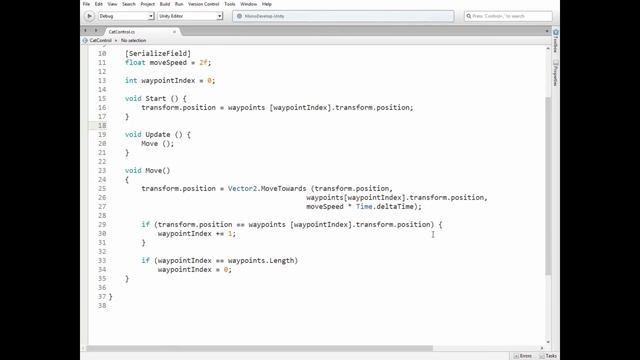640x360 pixels.
Task: Open the Properties side panel
Action: coord(556,73)
